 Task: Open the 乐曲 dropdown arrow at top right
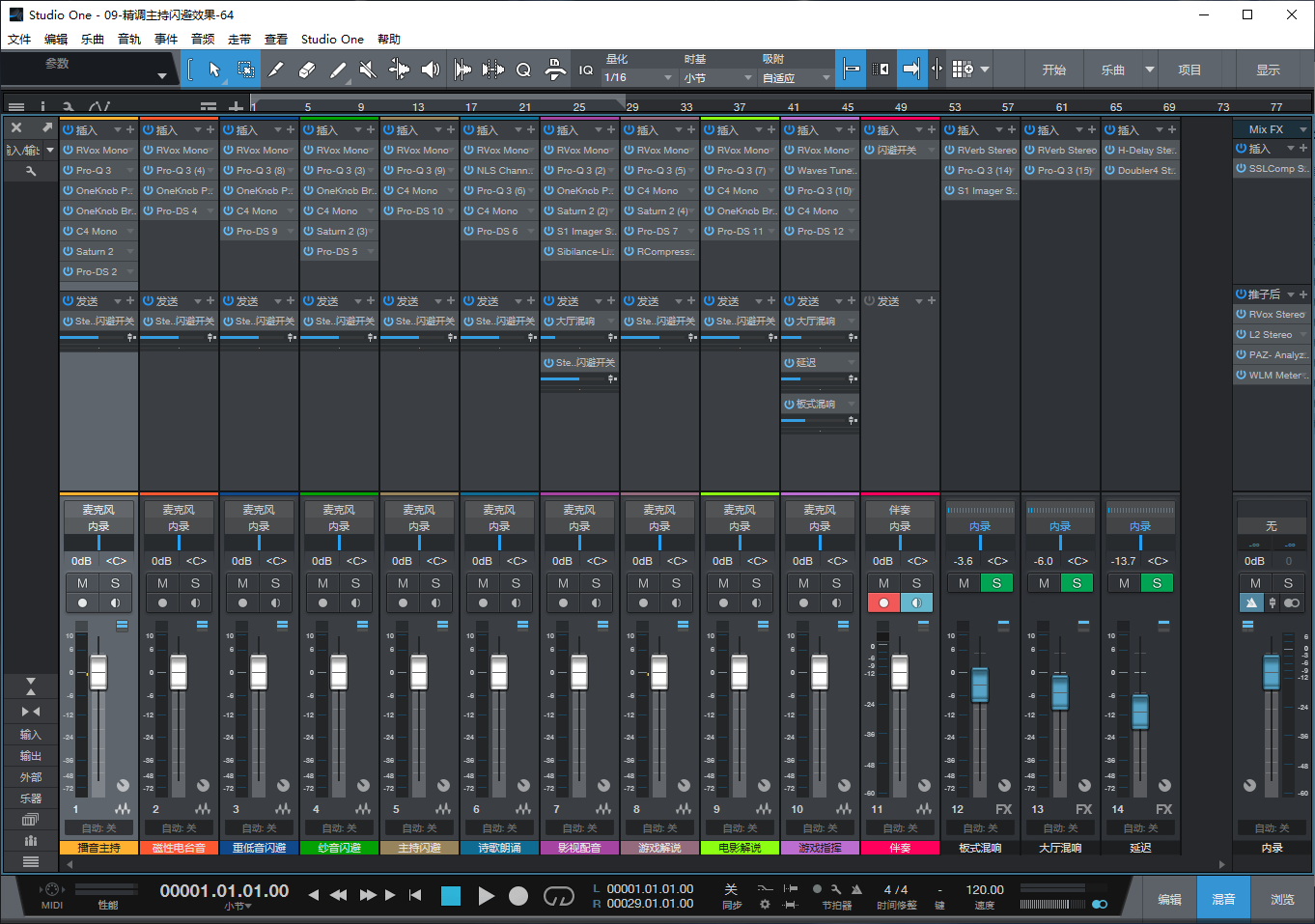tap(1149, 69)
